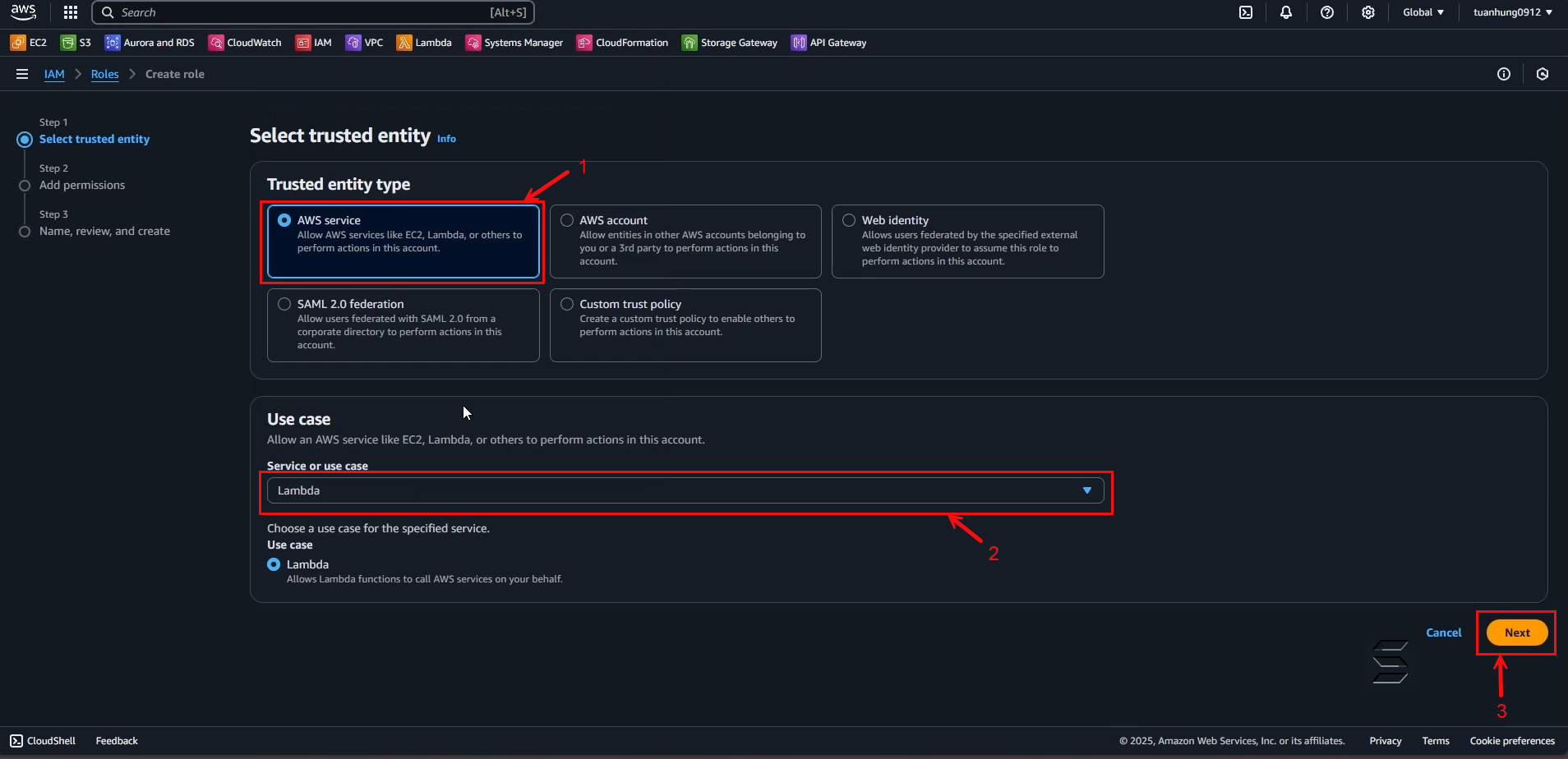Select Step 2 Add permissions
The height and width of the screenshot is (759, 1568).
click(82, 185)
